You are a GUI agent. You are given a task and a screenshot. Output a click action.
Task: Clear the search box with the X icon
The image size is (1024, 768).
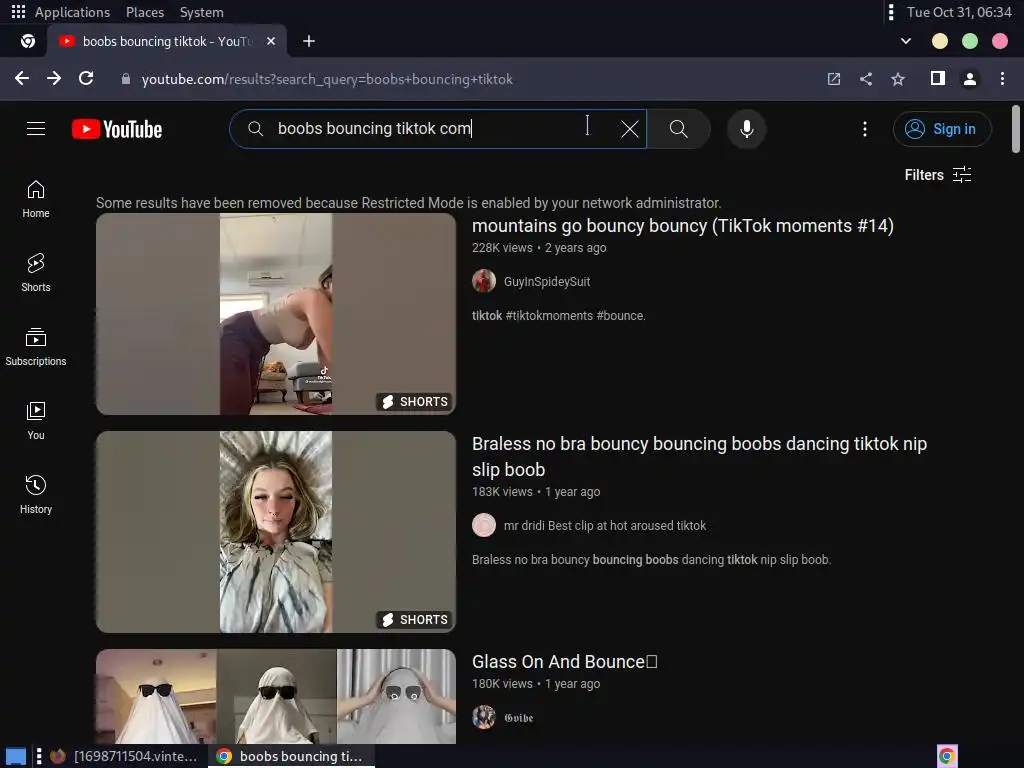[x=630, y=129]
